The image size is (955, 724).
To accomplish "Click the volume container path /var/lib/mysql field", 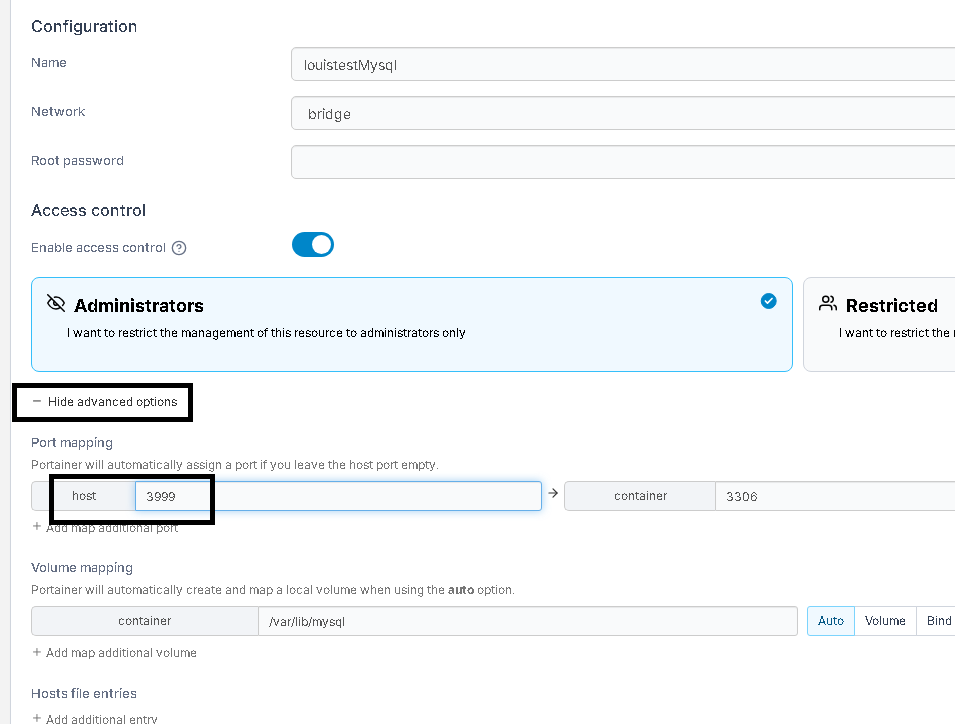I will (x=528, y=621).
